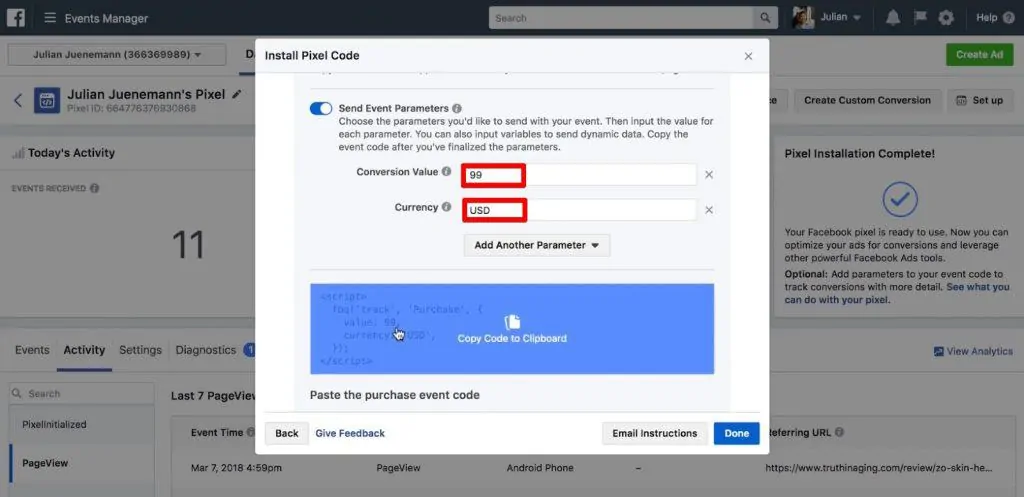
Task: Click the 'Paste the purchase event code' heading
Action: pos(394,395)
